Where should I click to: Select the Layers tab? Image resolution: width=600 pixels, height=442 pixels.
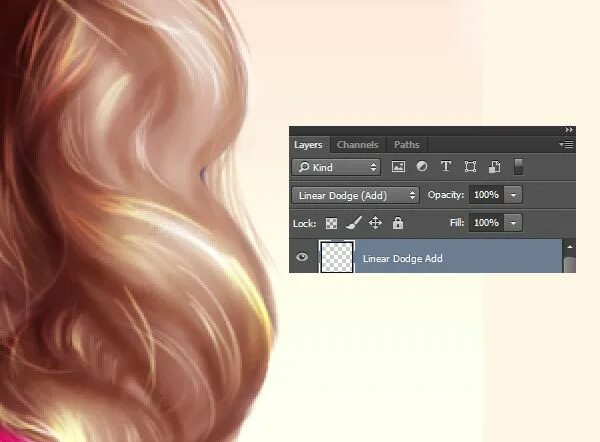[308, 145]
